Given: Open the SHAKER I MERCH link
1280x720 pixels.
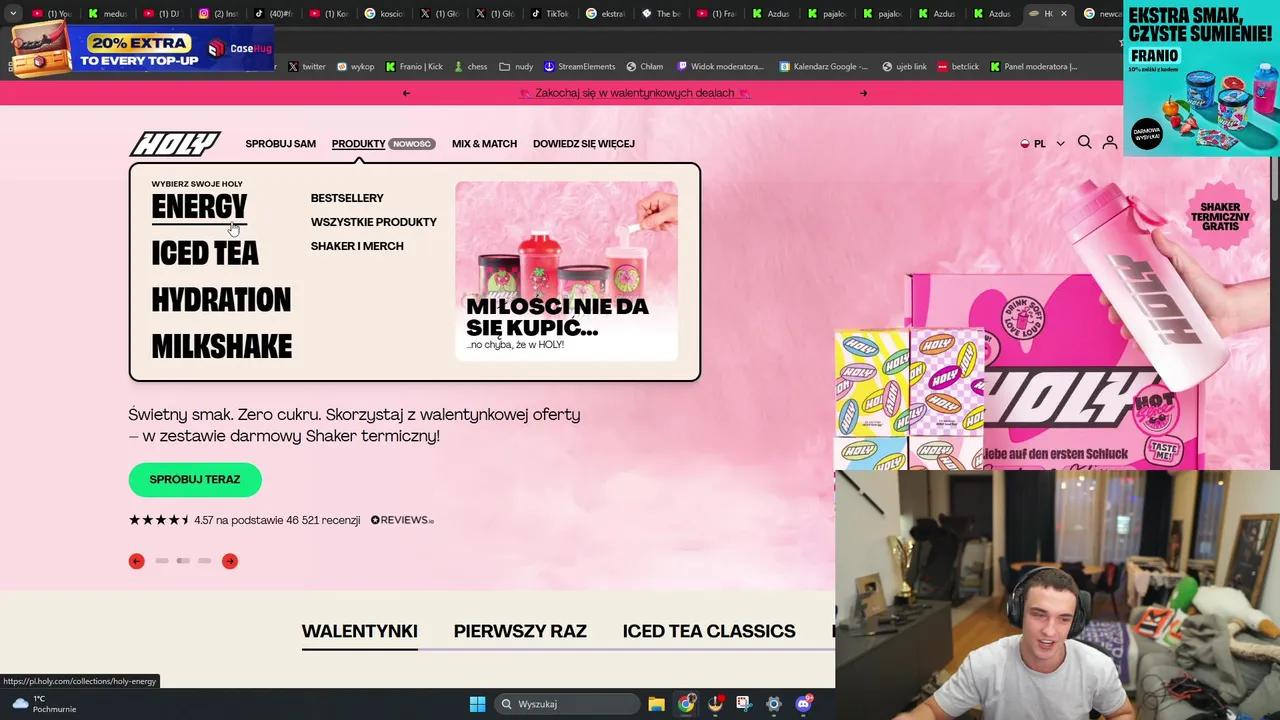Looking at the screenshot, I should pos(357,246).
